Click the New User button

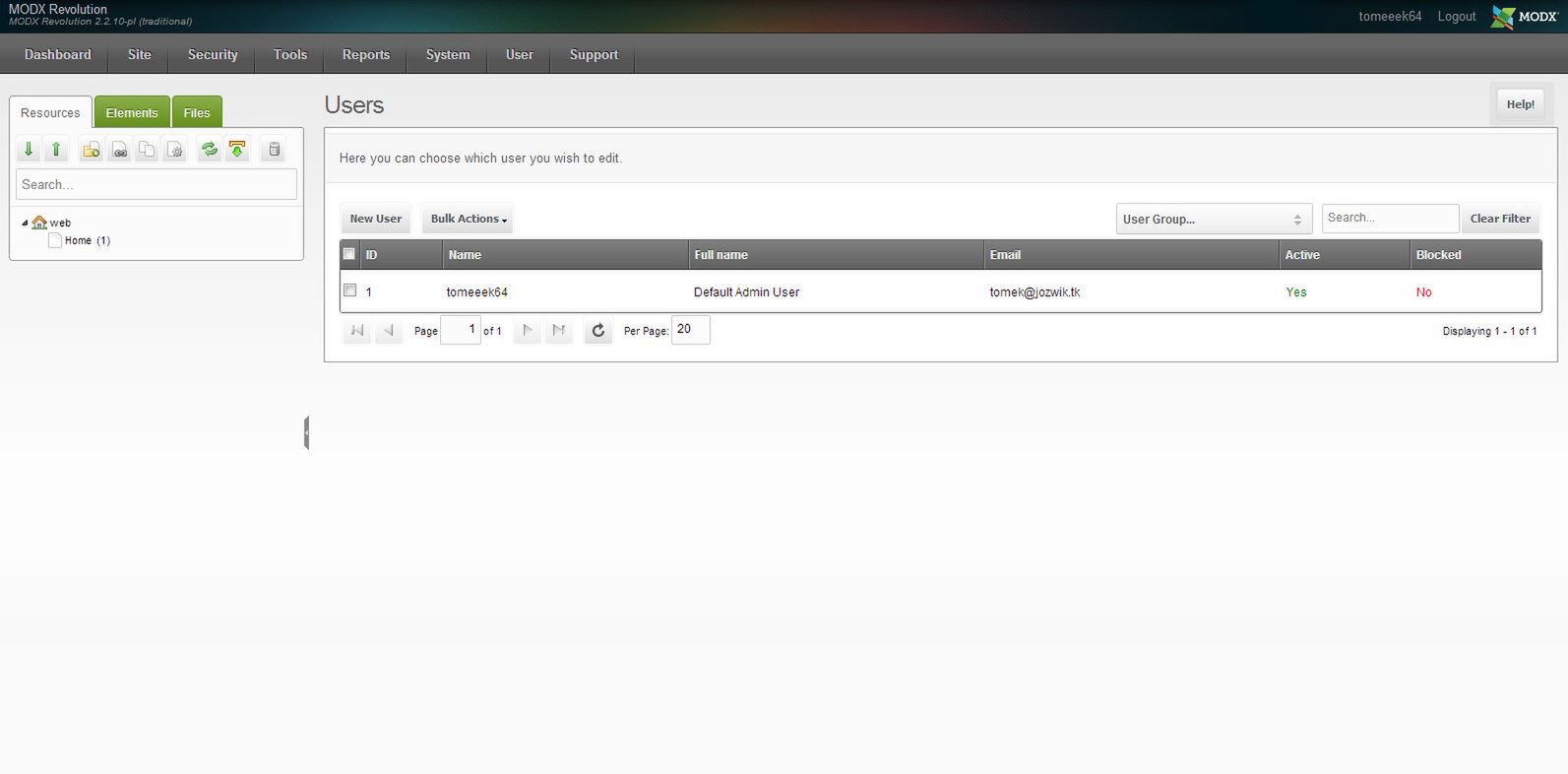point(375,219)
